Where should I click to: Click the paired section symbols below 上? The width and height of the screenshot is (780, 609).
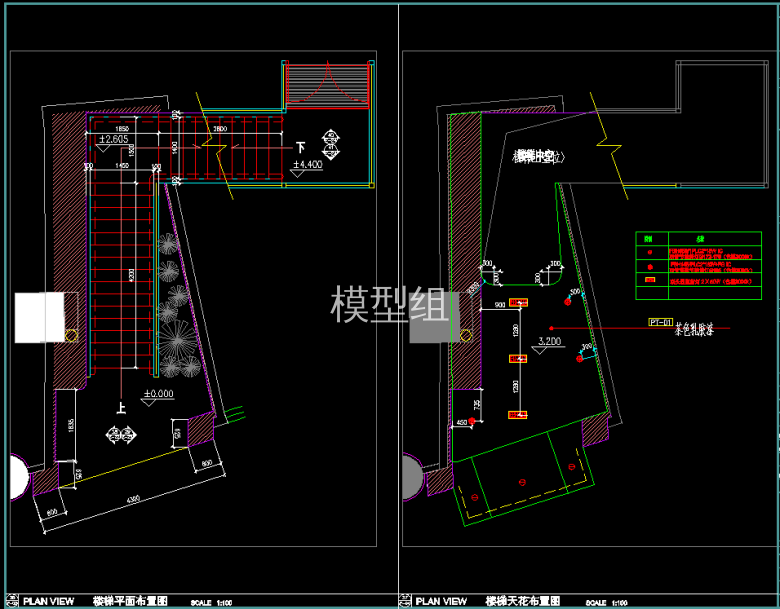(x=122, y=433)
